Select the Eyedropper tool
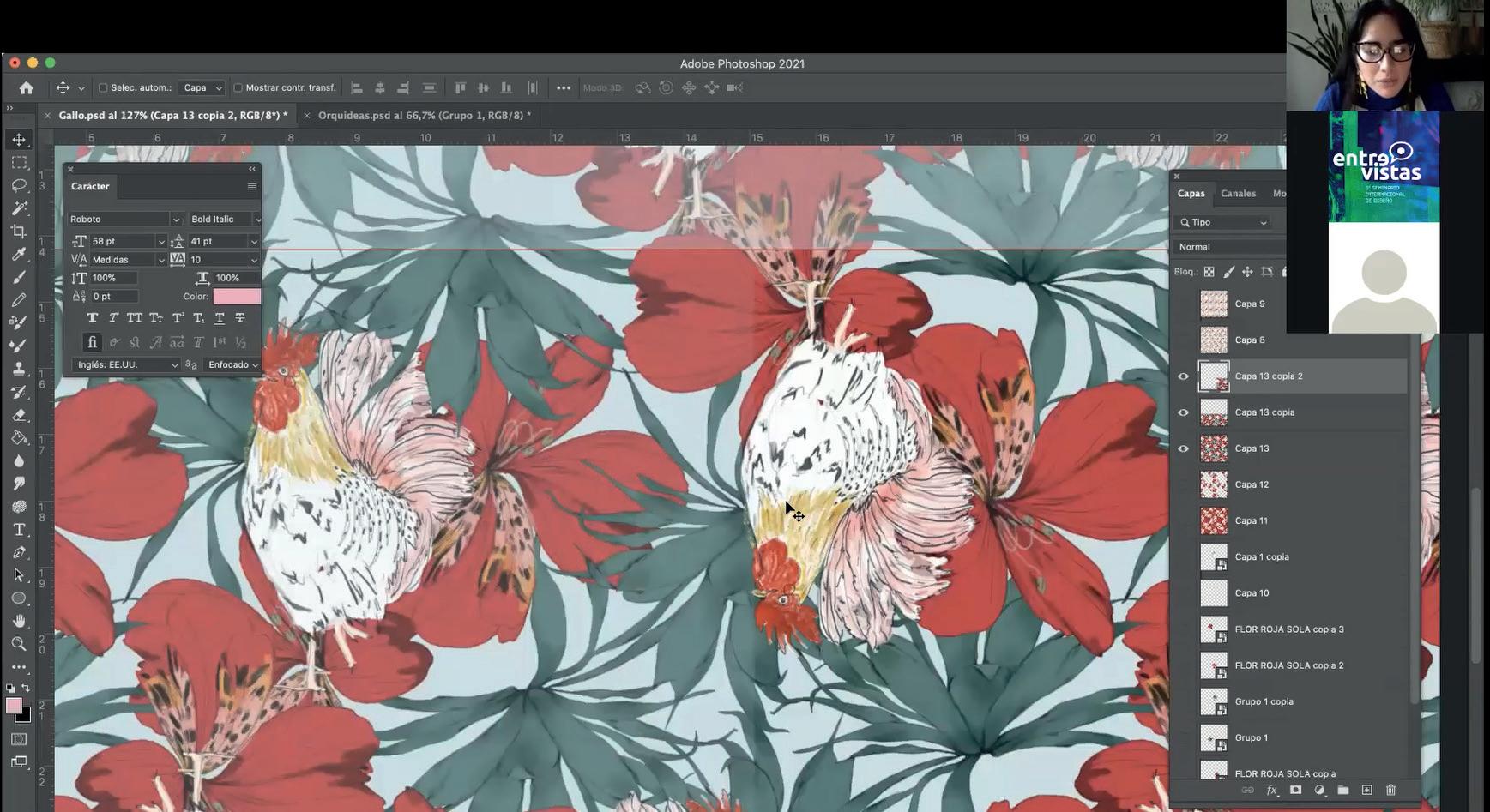 [19, 254]
